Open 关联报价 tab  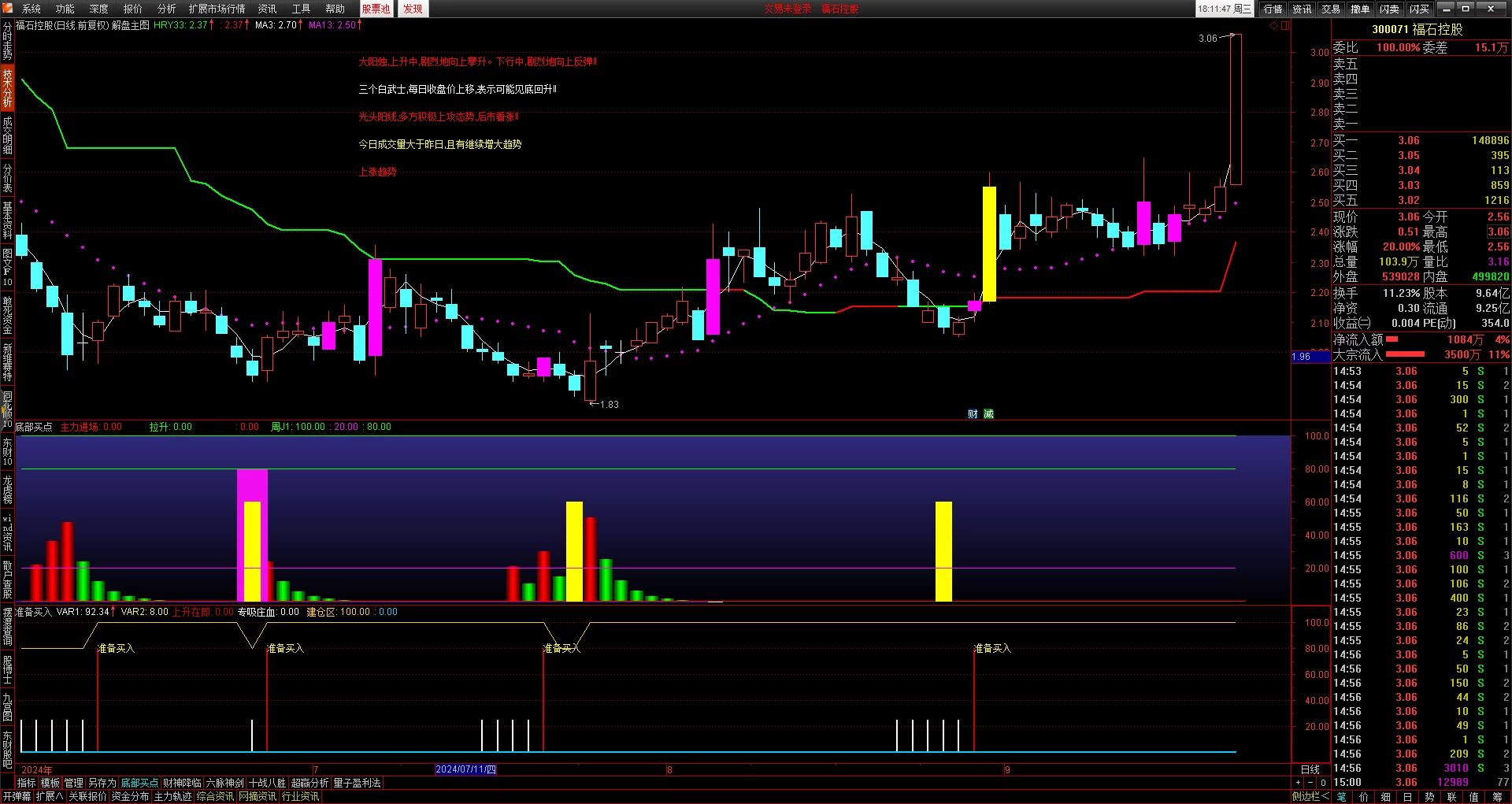[87, 796]
